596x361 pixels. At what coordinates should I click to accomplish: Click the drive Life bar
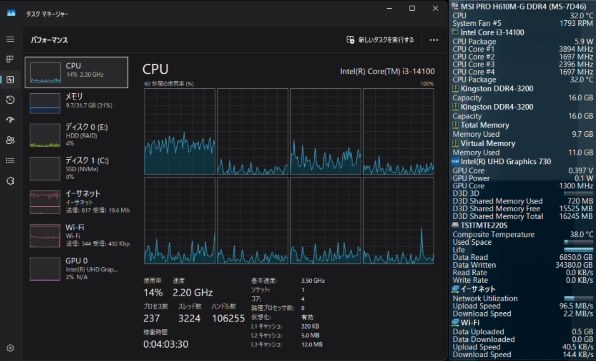(578, 250)
